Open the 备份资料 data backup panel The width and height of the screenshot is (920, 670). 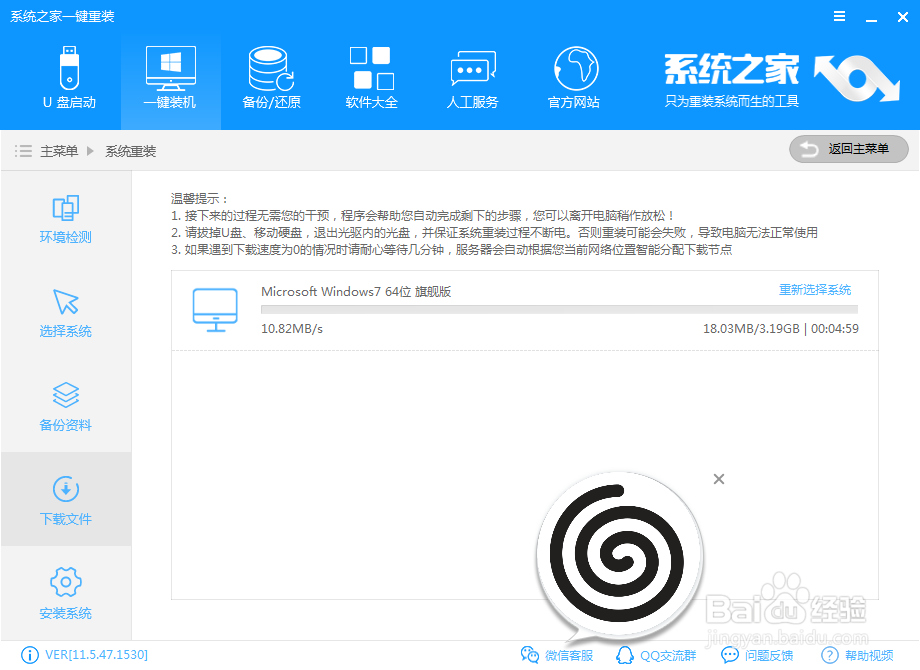click(x=64, y=406)
